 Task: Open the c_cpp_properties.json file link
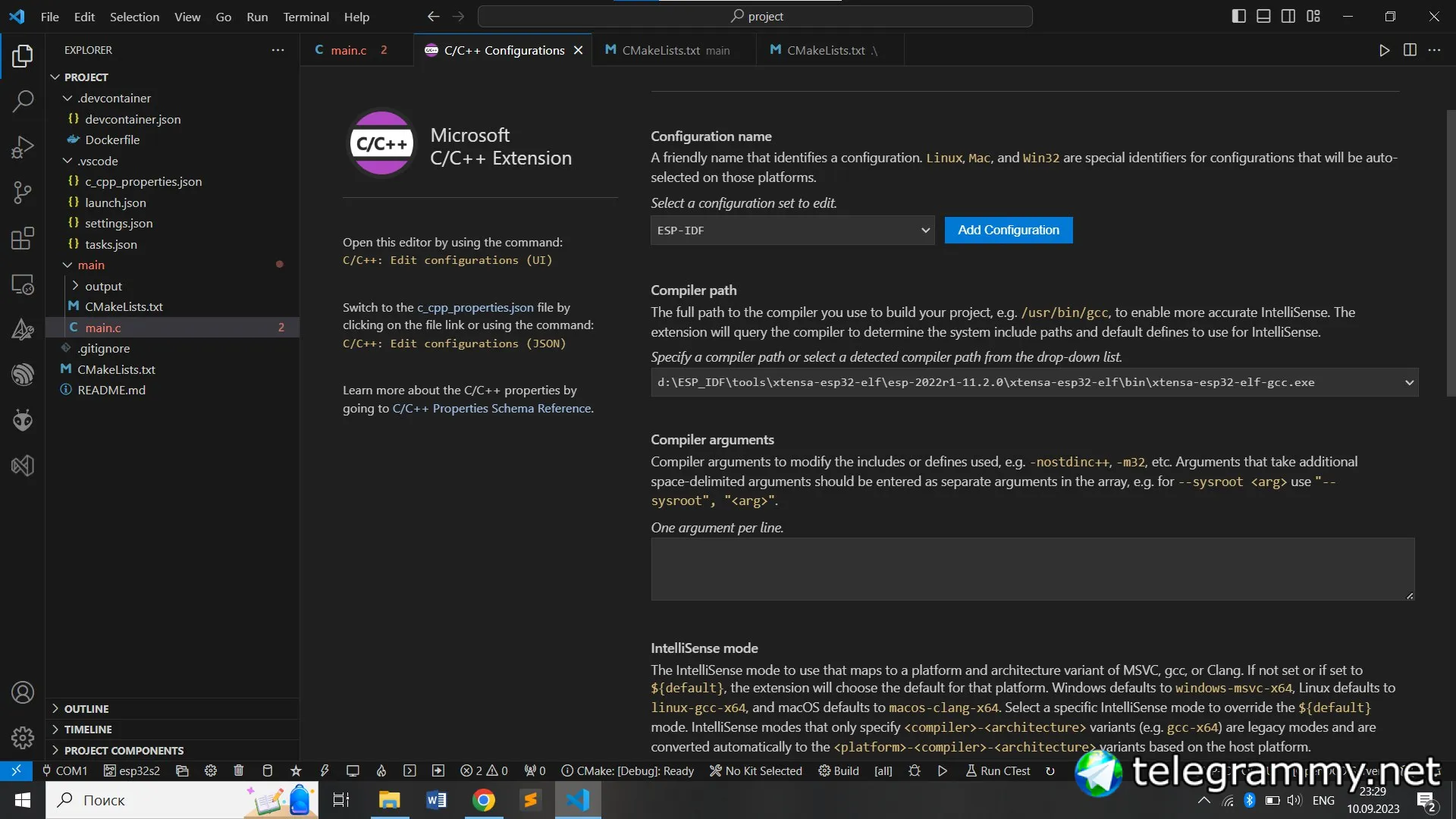coord(475,307)
